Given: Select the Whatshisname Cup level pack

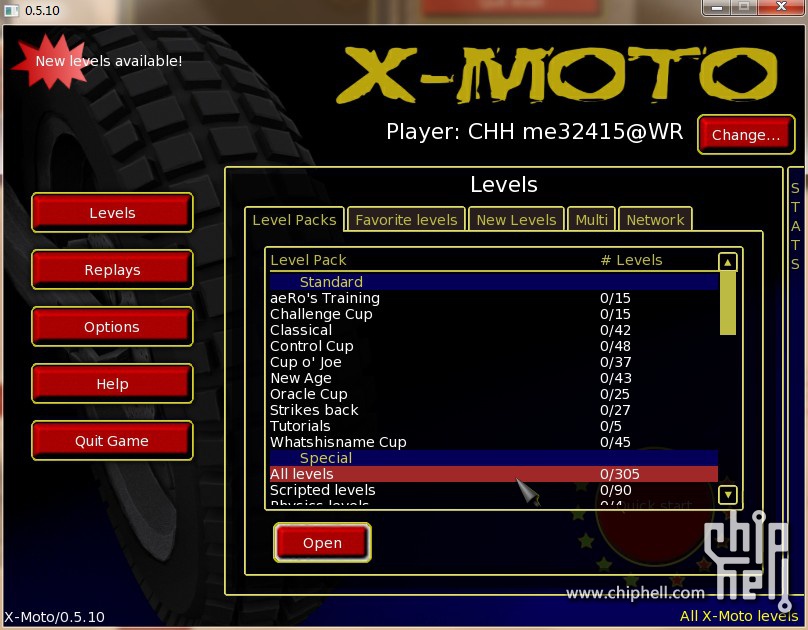Looking at the screenshot, I should [x=494, y=442].
